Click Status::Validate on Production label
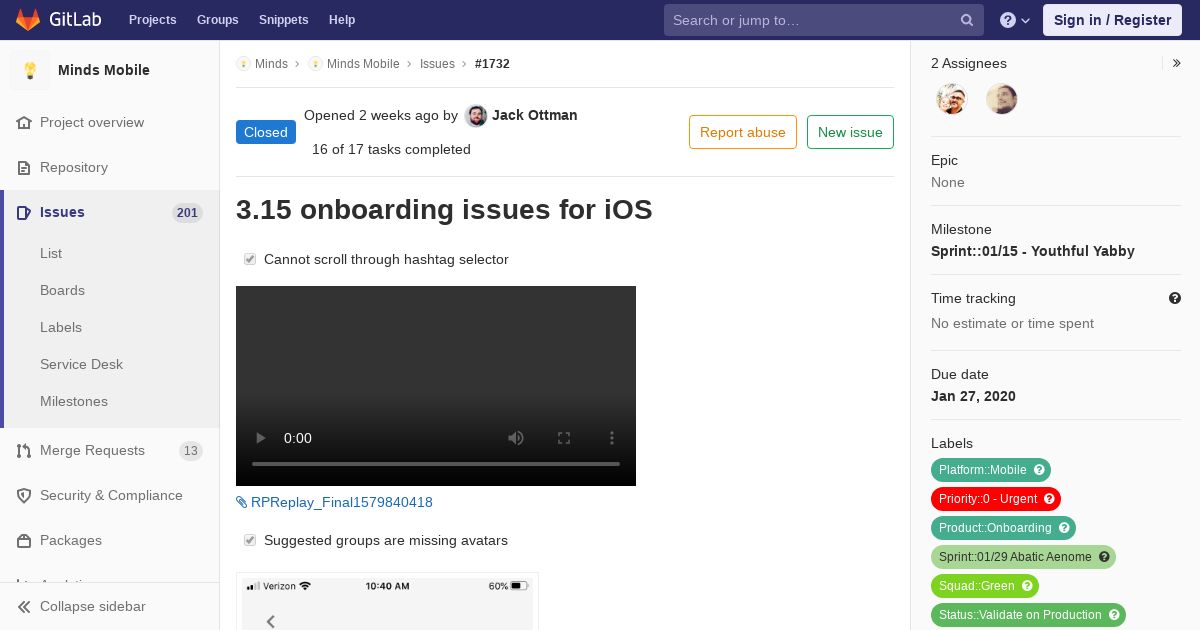Image resolution: width=1200 pixels, height=630 pixels. pos(1020,615)
